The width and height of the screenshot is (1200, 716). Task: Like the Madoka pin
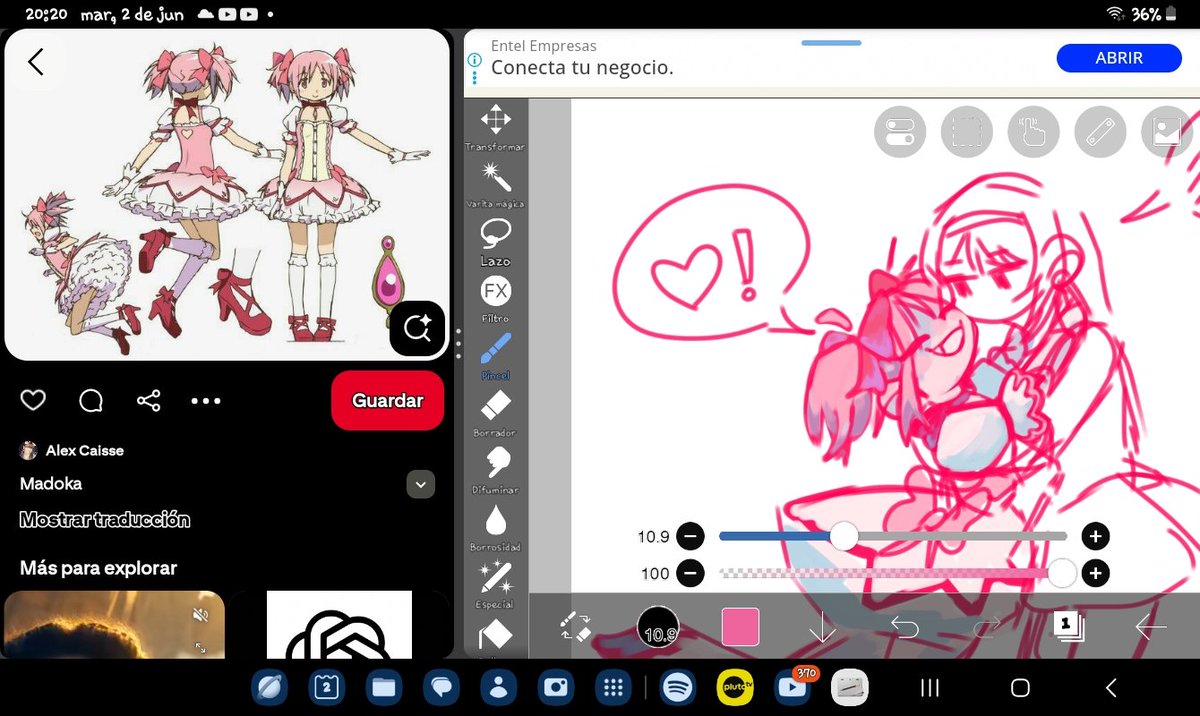[33, 401]
